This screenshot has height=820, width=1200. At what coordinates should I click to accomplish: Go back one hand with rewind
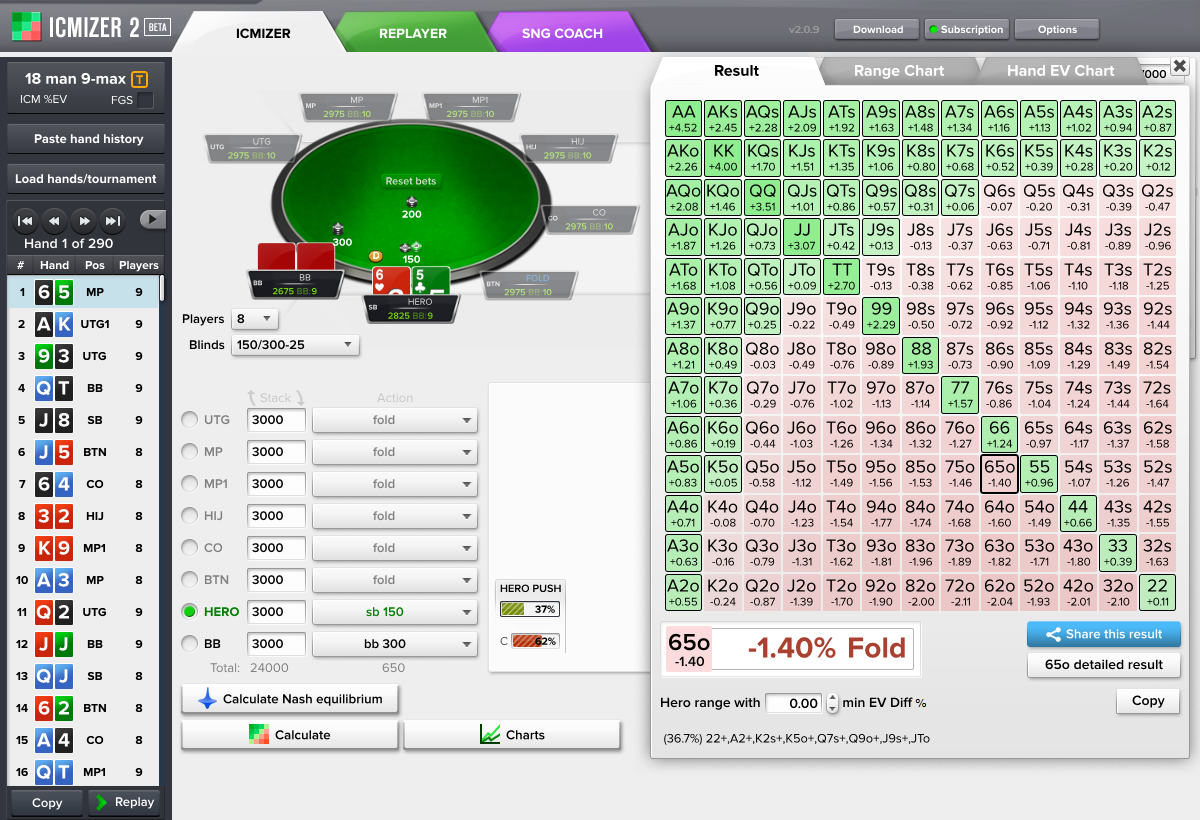point(56,220)
